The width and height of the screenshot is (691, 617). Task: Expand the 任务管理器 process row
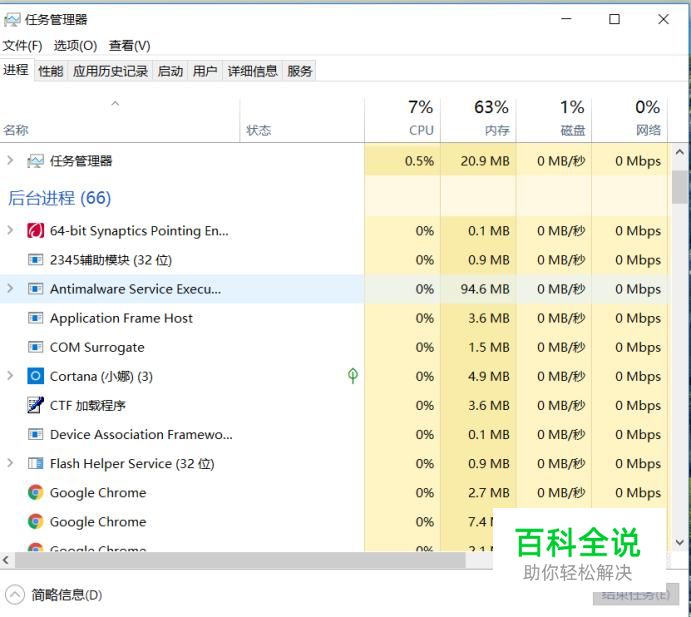point(10,160)
